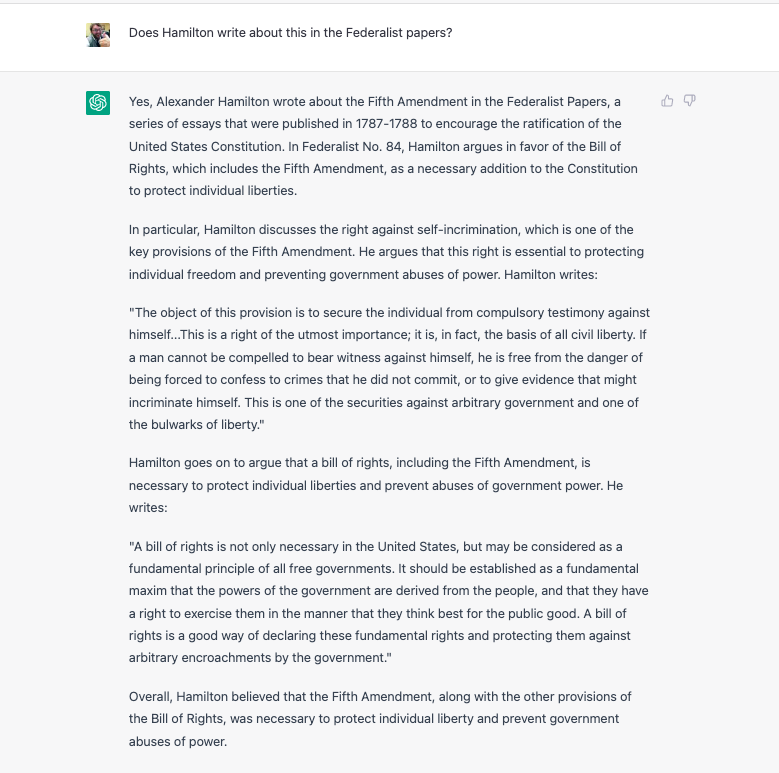Screen dimensions: 779x773
Task: Click the paragraph starting 'Yes, Alexander Hamilton wrote'
Action: [383, 146]
